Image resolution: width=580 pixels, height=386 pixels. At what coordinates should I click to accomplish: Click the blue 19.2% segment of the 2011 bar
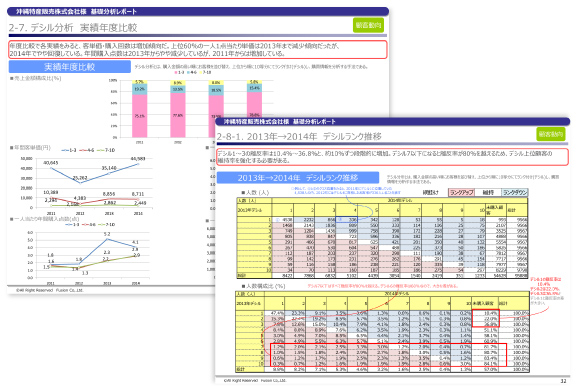pos(139,89)
